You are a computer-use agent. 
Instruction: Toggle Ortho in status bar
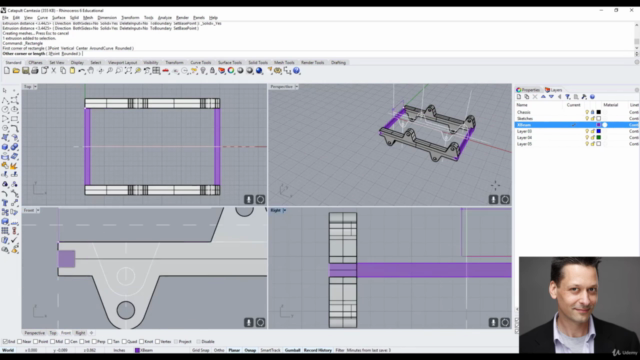tap(219, 350)
